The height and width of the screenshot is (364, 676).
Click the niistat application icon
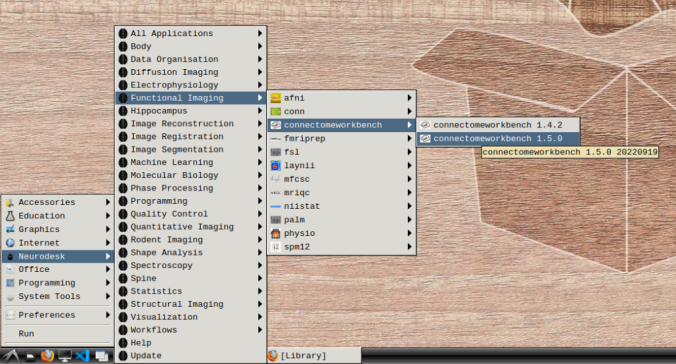[x=275, y=206]
